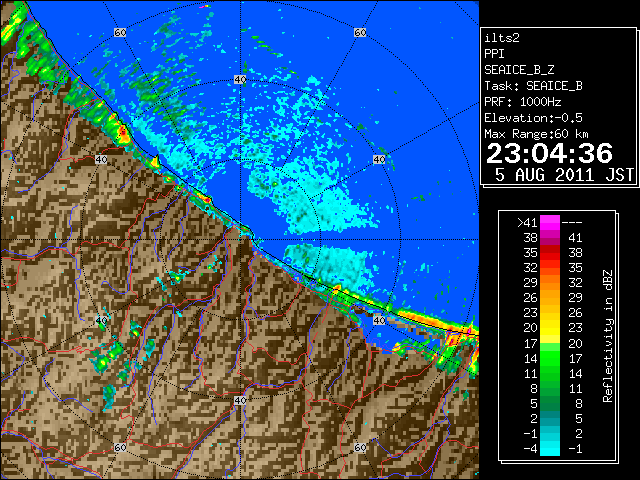This screenshot has width=640, height=480.
Task: Select the Task: SEAICE_B line
Action: pos(533,86)
